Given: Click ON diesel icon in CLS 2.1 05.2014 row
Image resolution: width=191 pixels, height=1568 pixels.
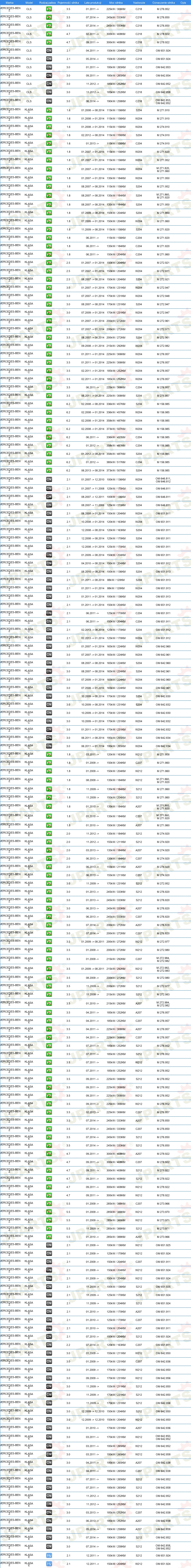Looking at the screenshot, I should tap(49, 59).
